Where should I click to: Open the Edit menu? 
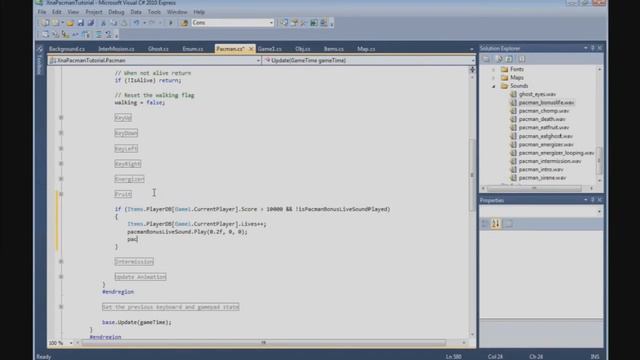click(x=56, y=12)
